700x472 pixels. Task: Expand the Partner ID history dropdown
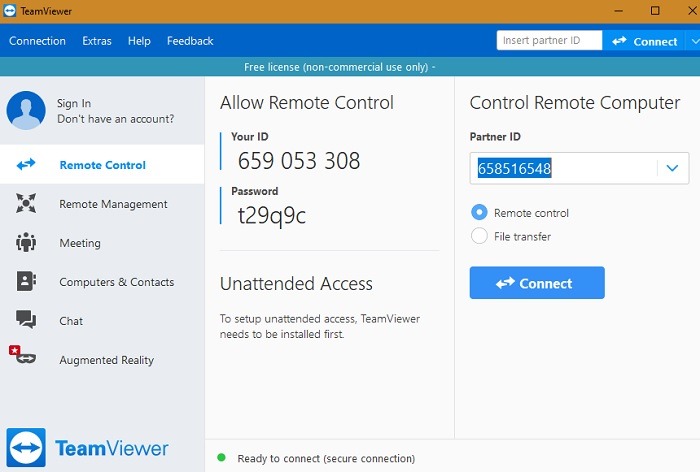tap(672, 168)
